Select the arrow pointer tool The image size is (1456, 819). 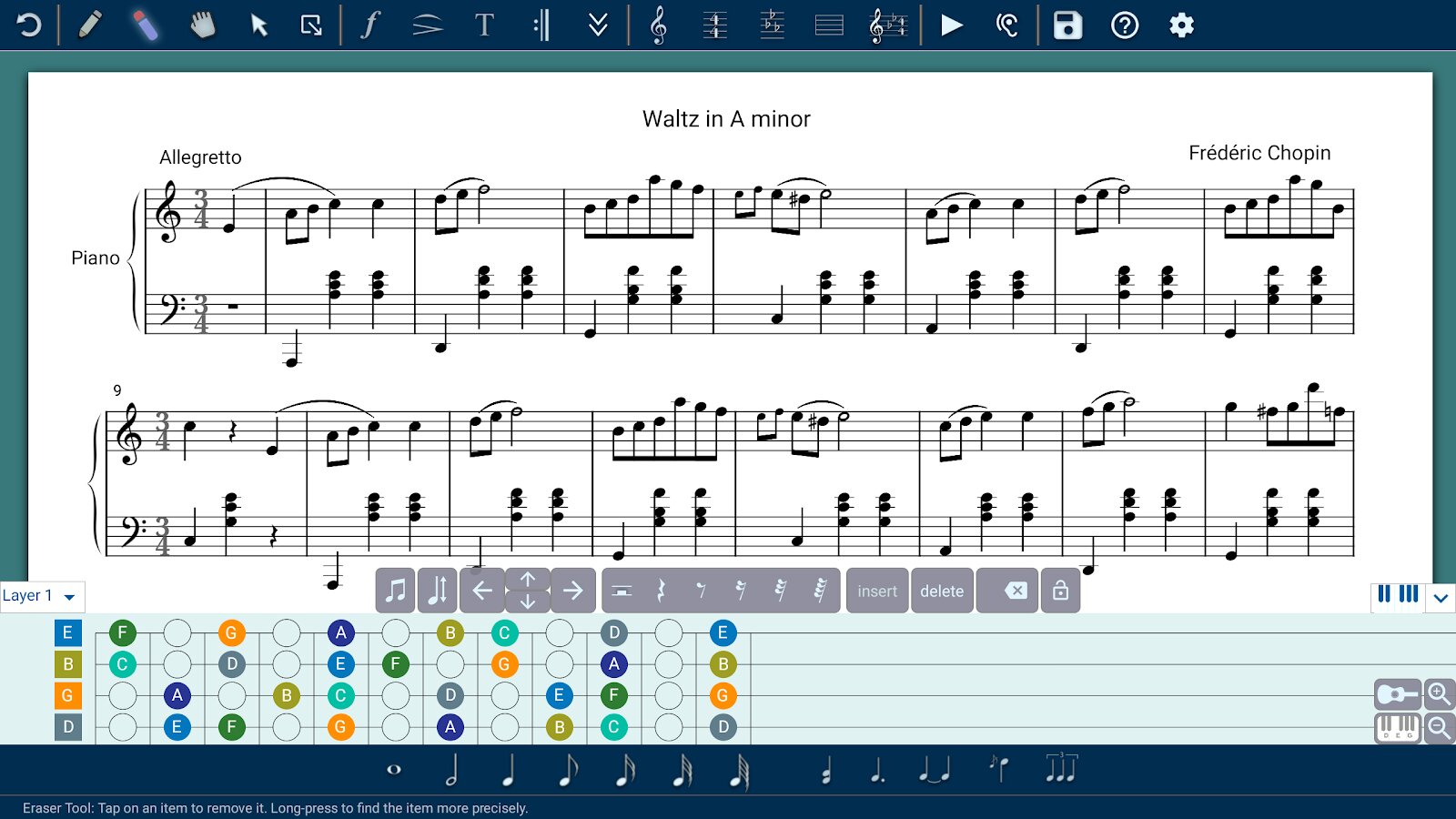pyautogui.click(x=259, y=25)
